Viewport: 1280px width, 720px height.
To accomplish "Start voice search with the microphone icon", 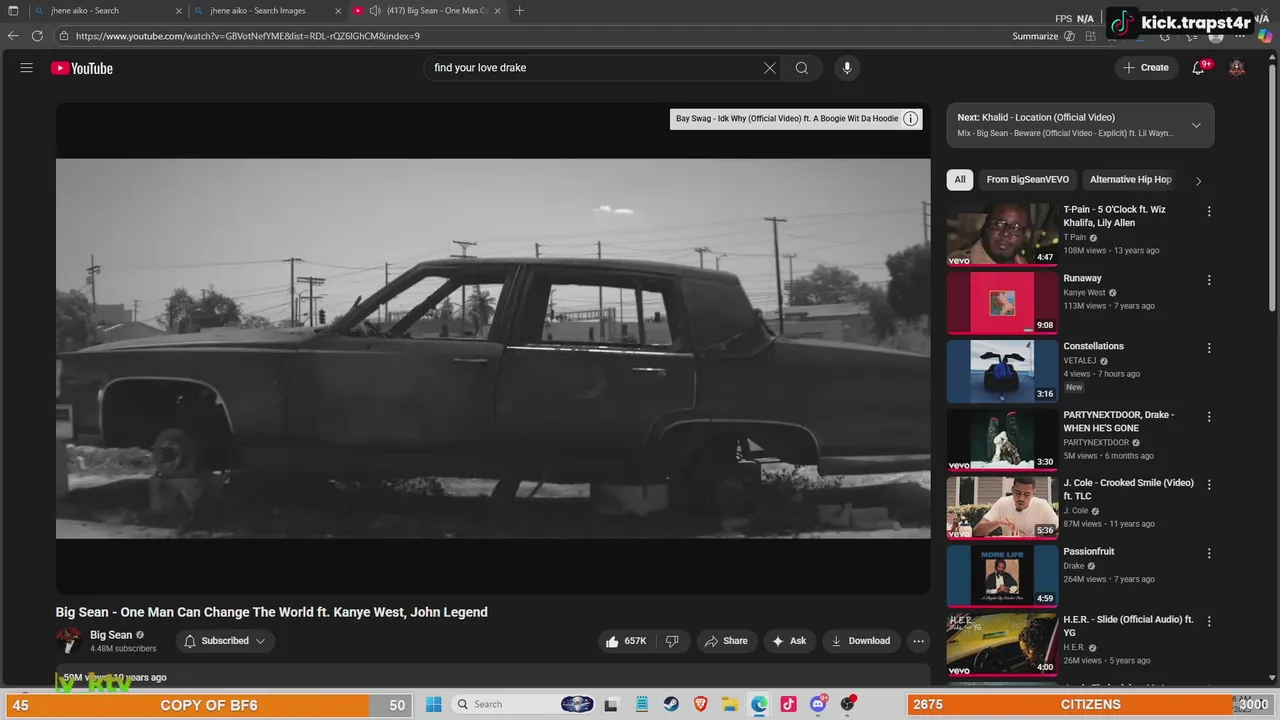I will 847,68.
